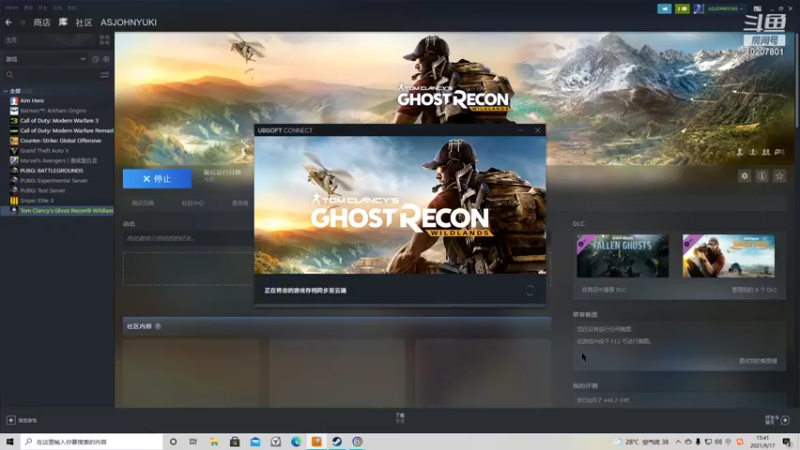Click 'manage my 6 DLC' link
The width and height of the screenshot is (800, 450).
click(x=754, y=290)
